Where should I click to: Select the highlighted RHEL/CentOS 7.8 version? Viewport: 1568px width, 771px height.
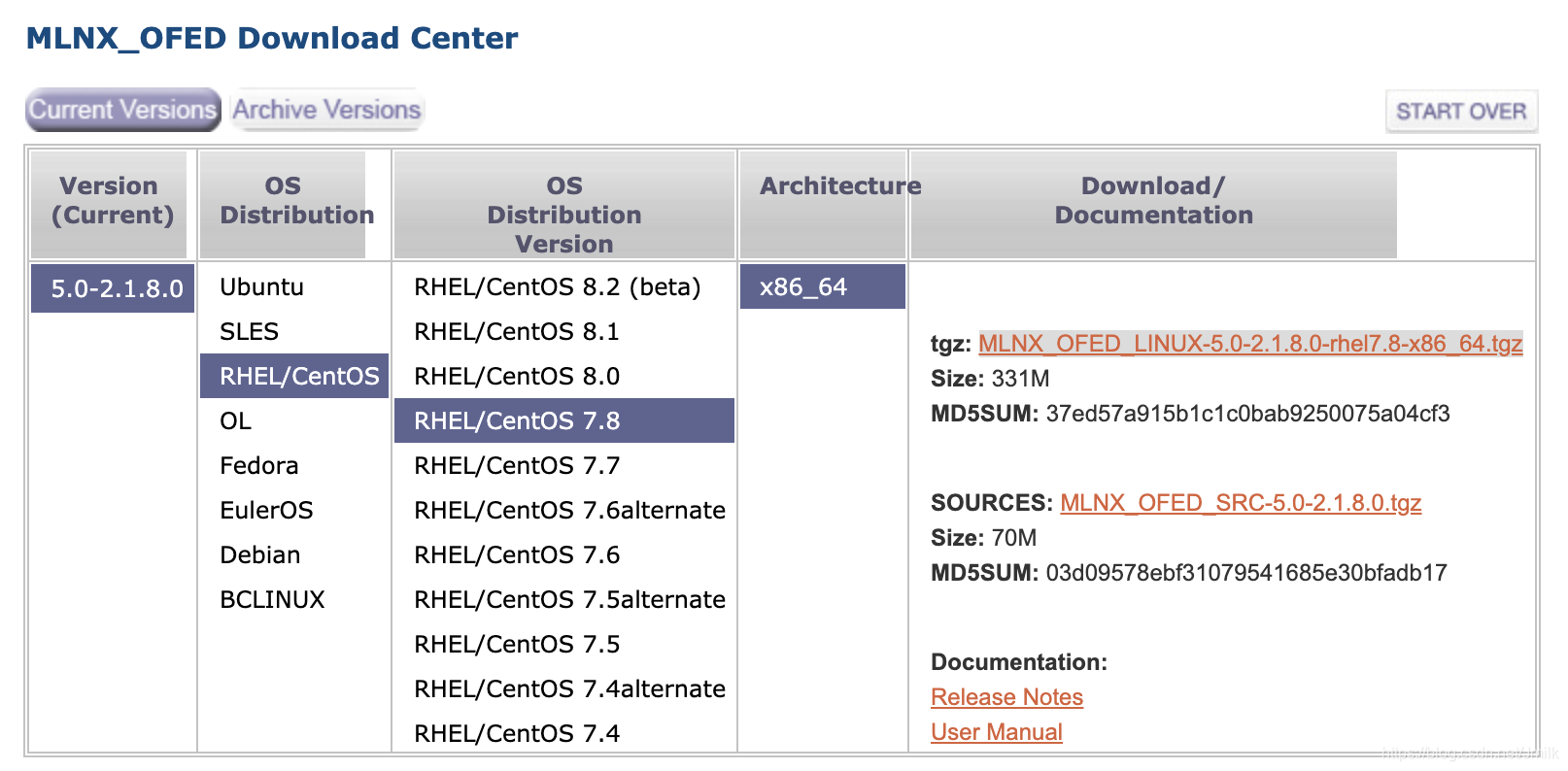(x=564, y=420)
